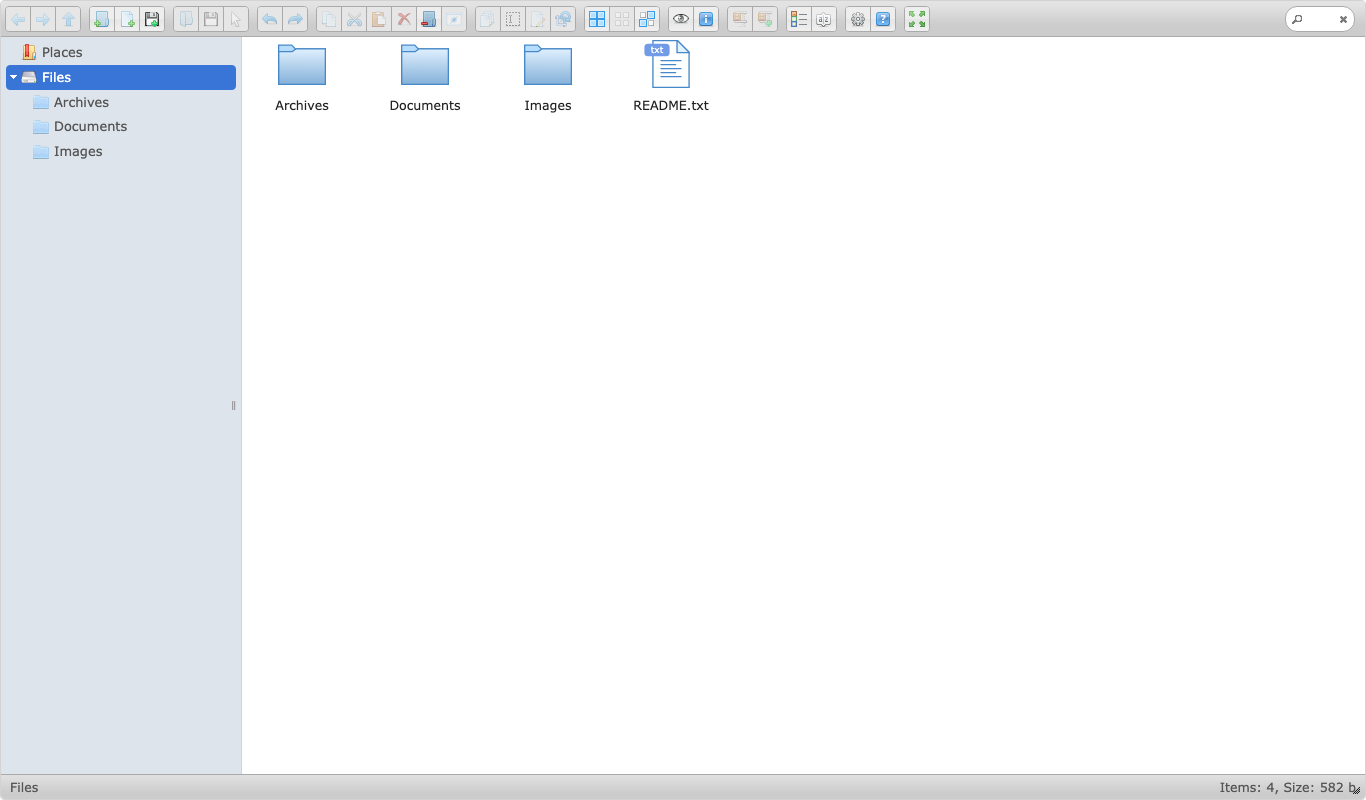The height and width of the screenshot is (800, 1366).
Task: Click the cut scissors icon
Action: pos(354,19)
